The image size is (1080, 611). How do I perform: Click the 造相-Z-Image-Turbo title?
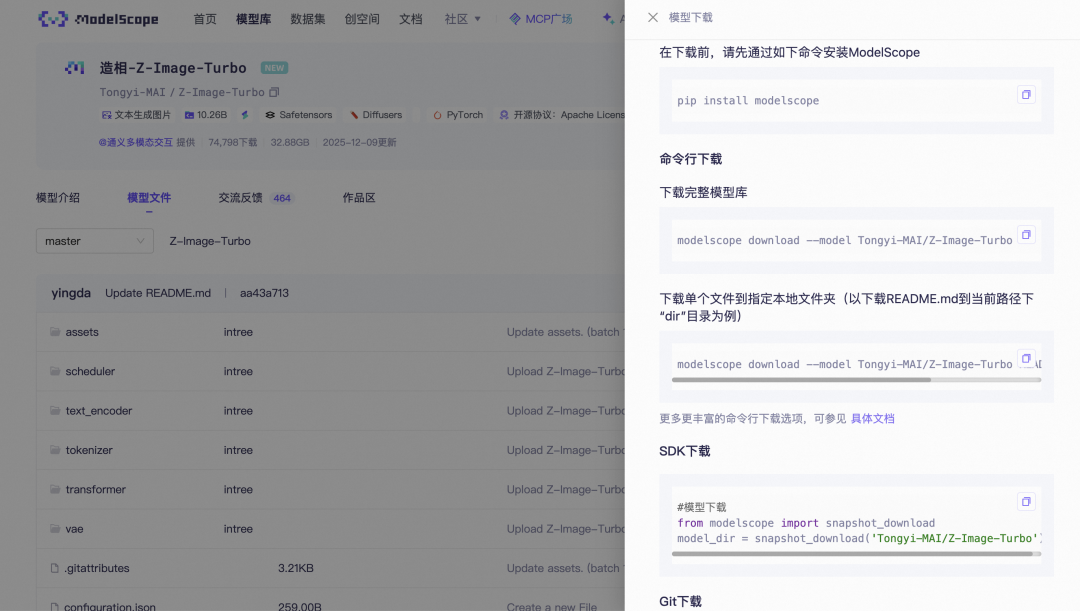[173, 68]
